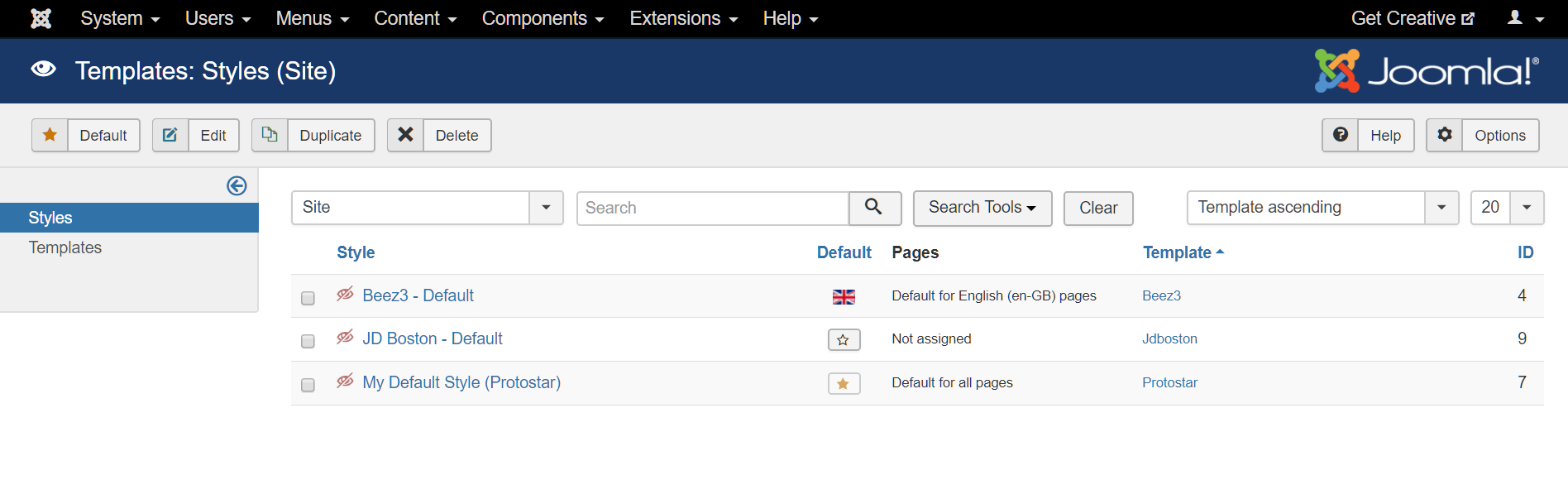The height and width of the screenshot is (504, 1568).
Task: Click the 'Default for all pages' text
Action: point(952,382)
